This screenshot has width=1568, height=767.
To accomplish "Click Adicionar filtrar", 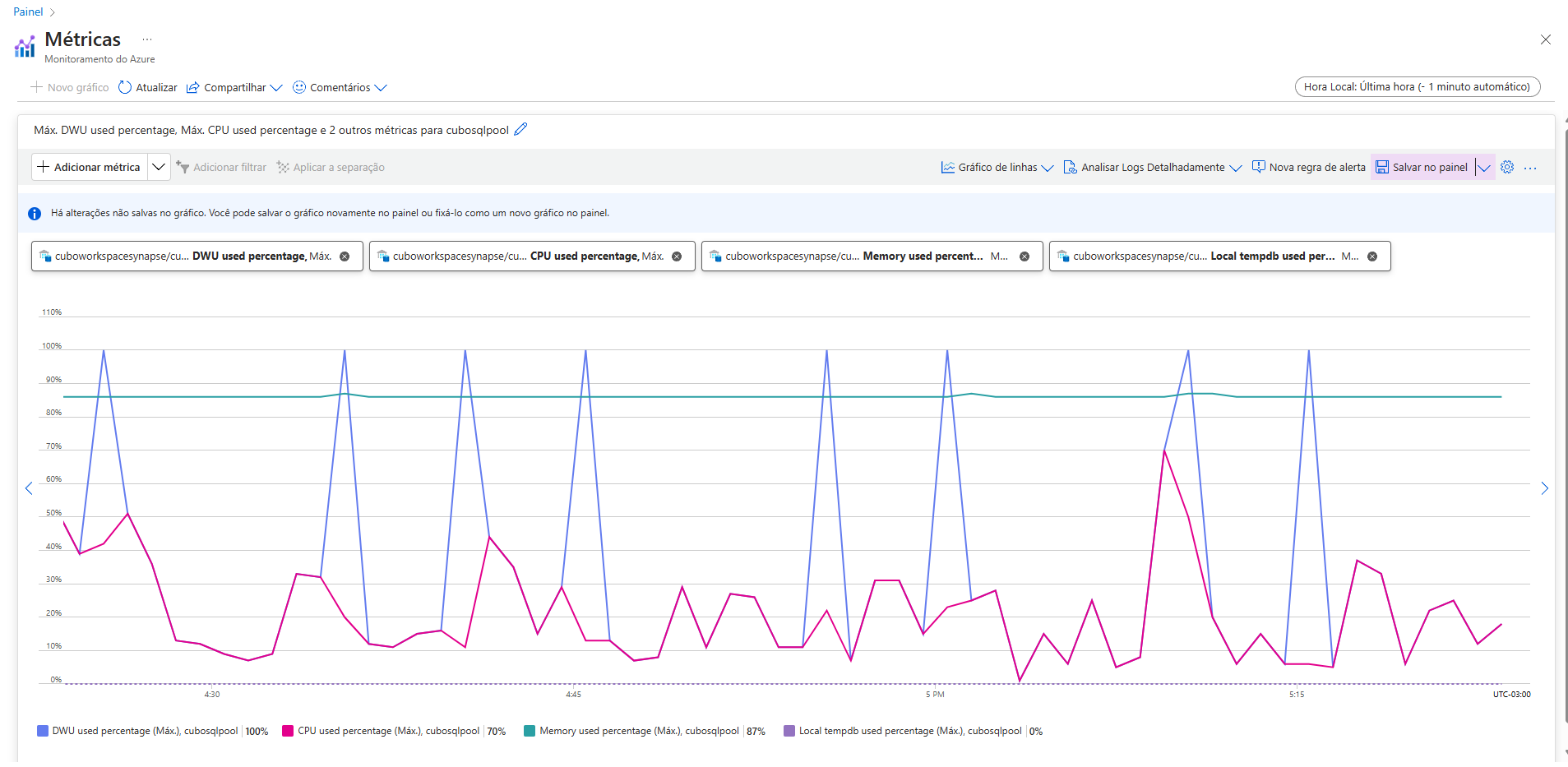I will coord(221,167).
